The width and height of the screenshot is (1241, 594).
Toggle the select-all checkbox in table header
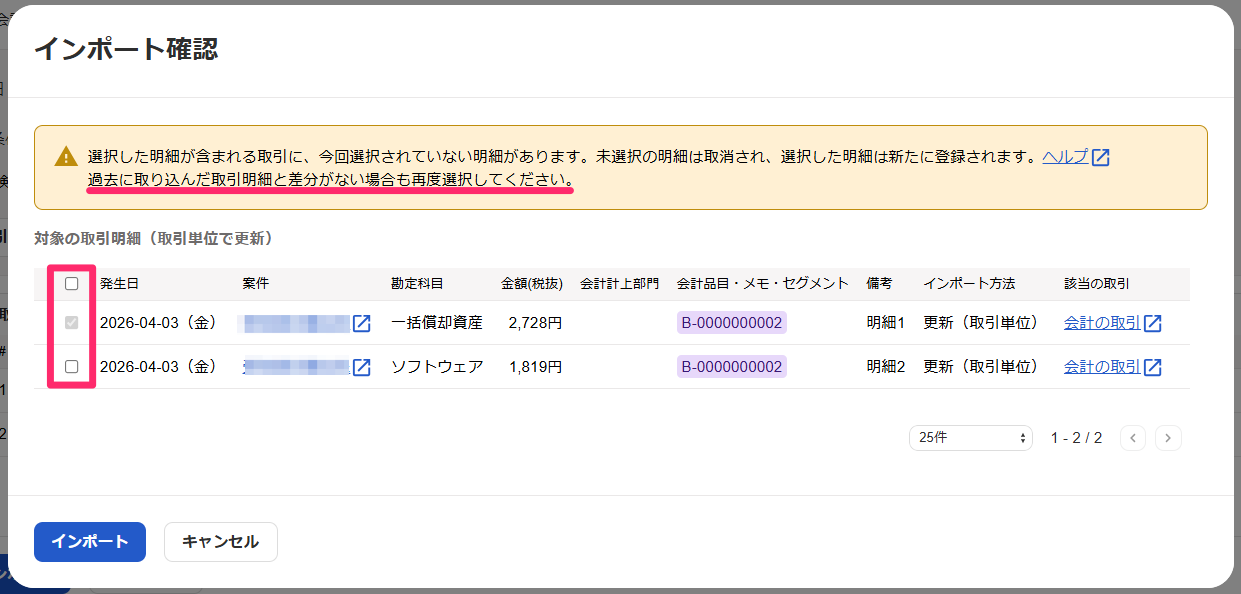[71, 284]
